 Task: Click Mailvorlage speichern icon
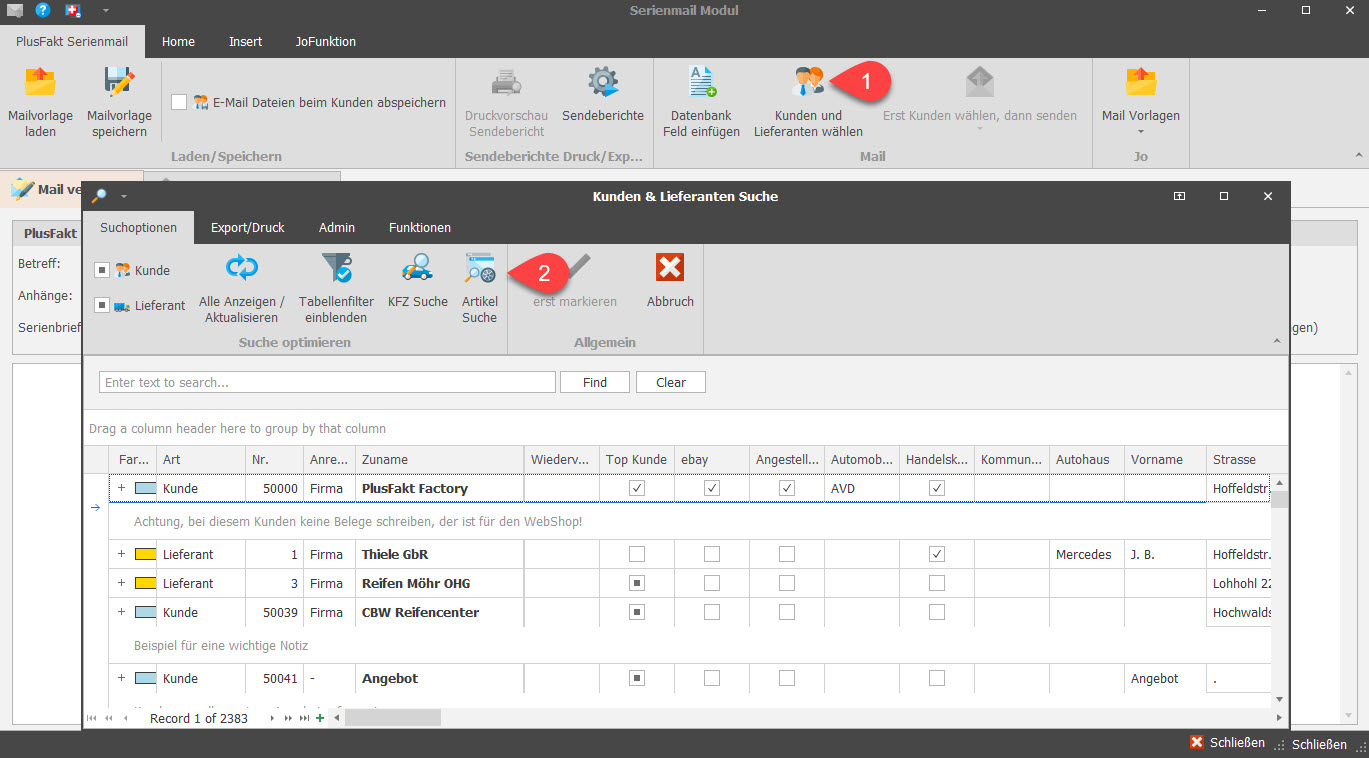click(x=119, y=84)
